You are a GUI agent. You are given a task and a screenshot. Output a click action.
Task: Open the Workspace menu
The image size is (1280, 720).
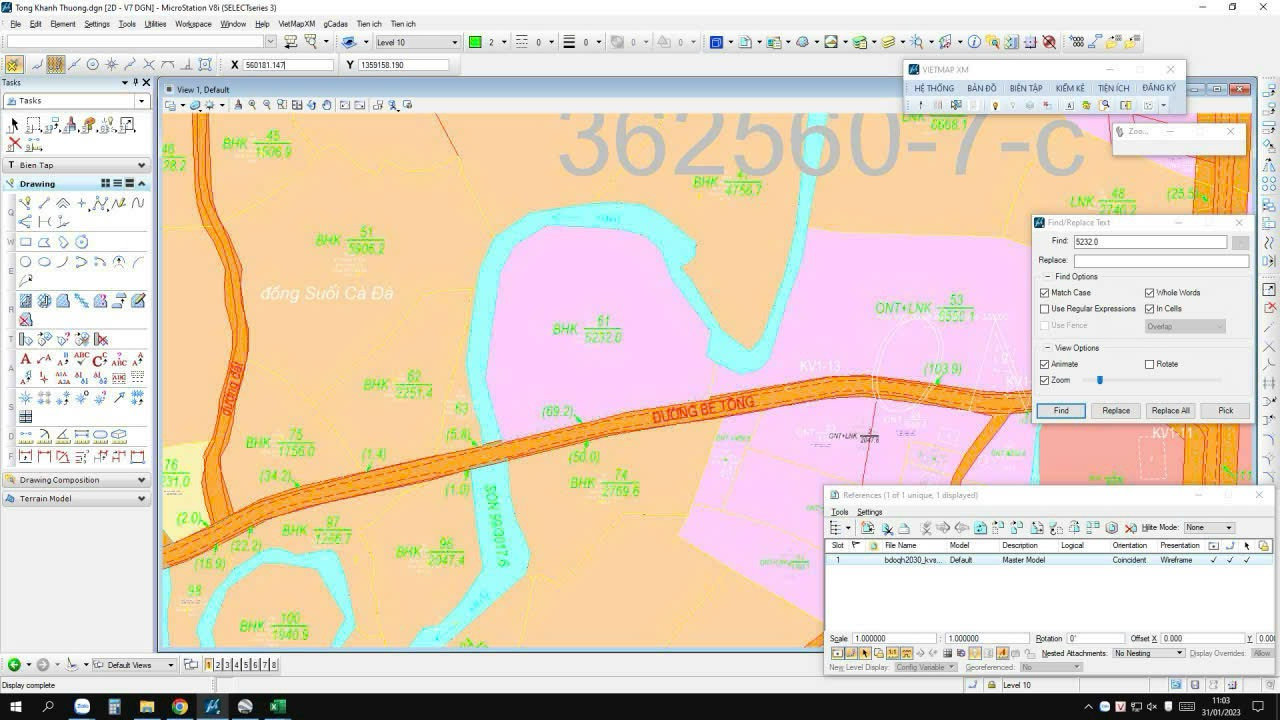coord(193,24)
